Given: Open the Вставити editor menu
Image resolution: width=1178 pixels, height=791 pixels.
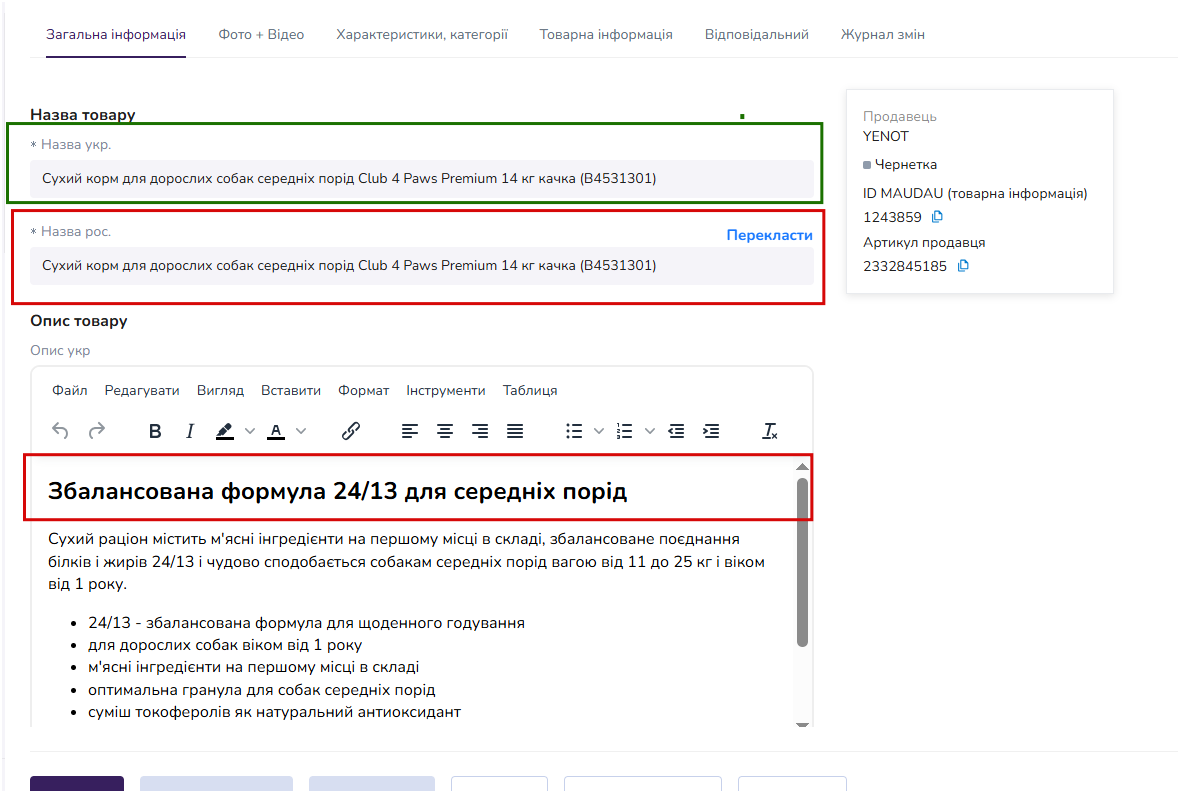Looking at the screenshot, I should point(291,391).
